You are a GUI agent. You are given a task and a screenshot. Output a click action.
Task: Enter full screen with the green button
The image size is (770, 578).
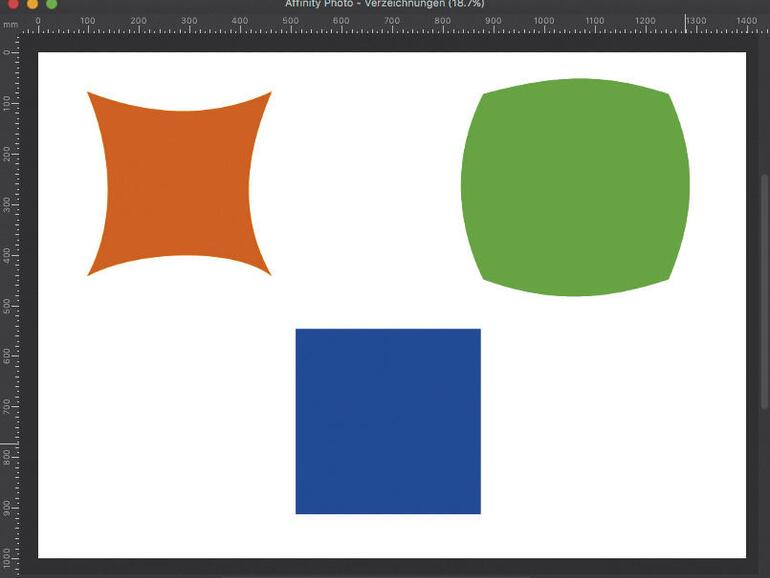click(52, 4)
